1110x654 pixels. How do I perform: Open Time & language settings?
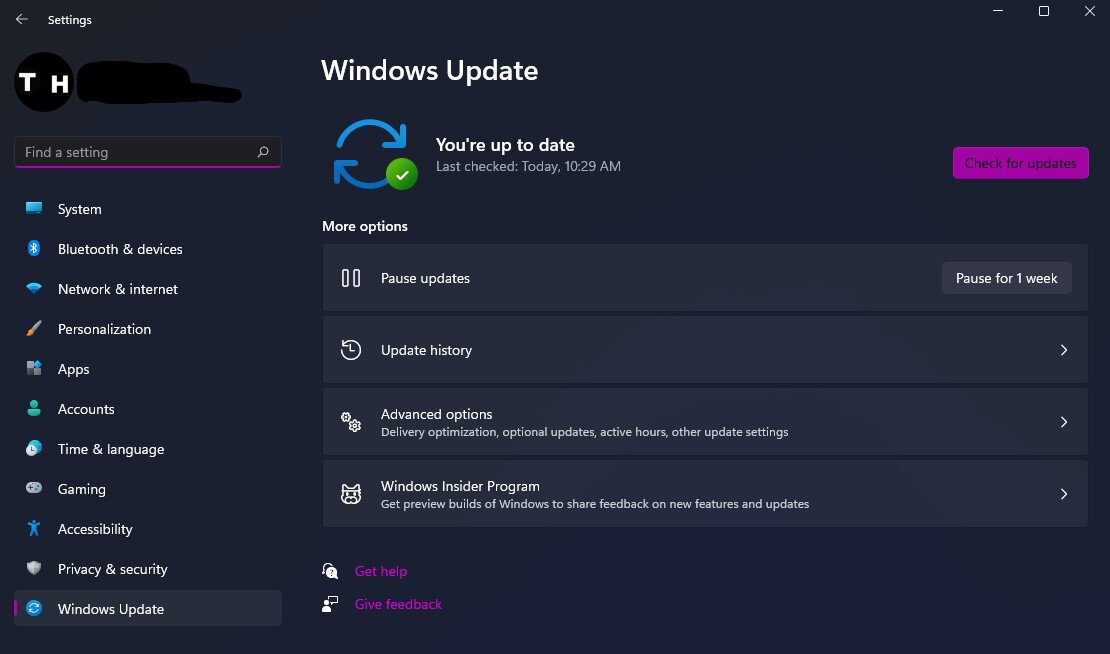tap(148, 449)
